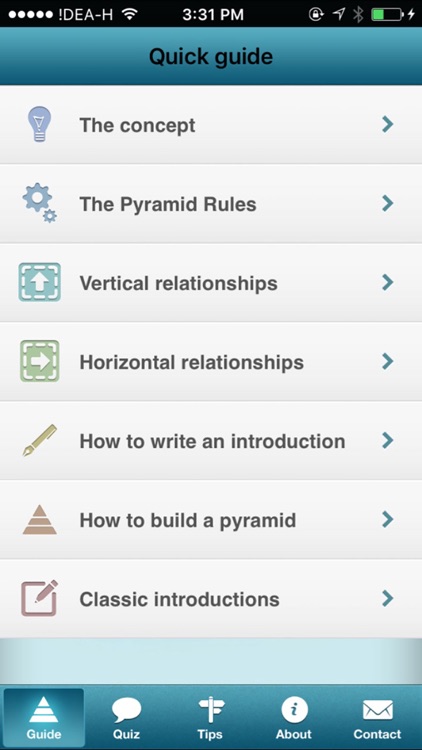
Task: Open How to write an introduction
Action: click(x=211, y=441)
